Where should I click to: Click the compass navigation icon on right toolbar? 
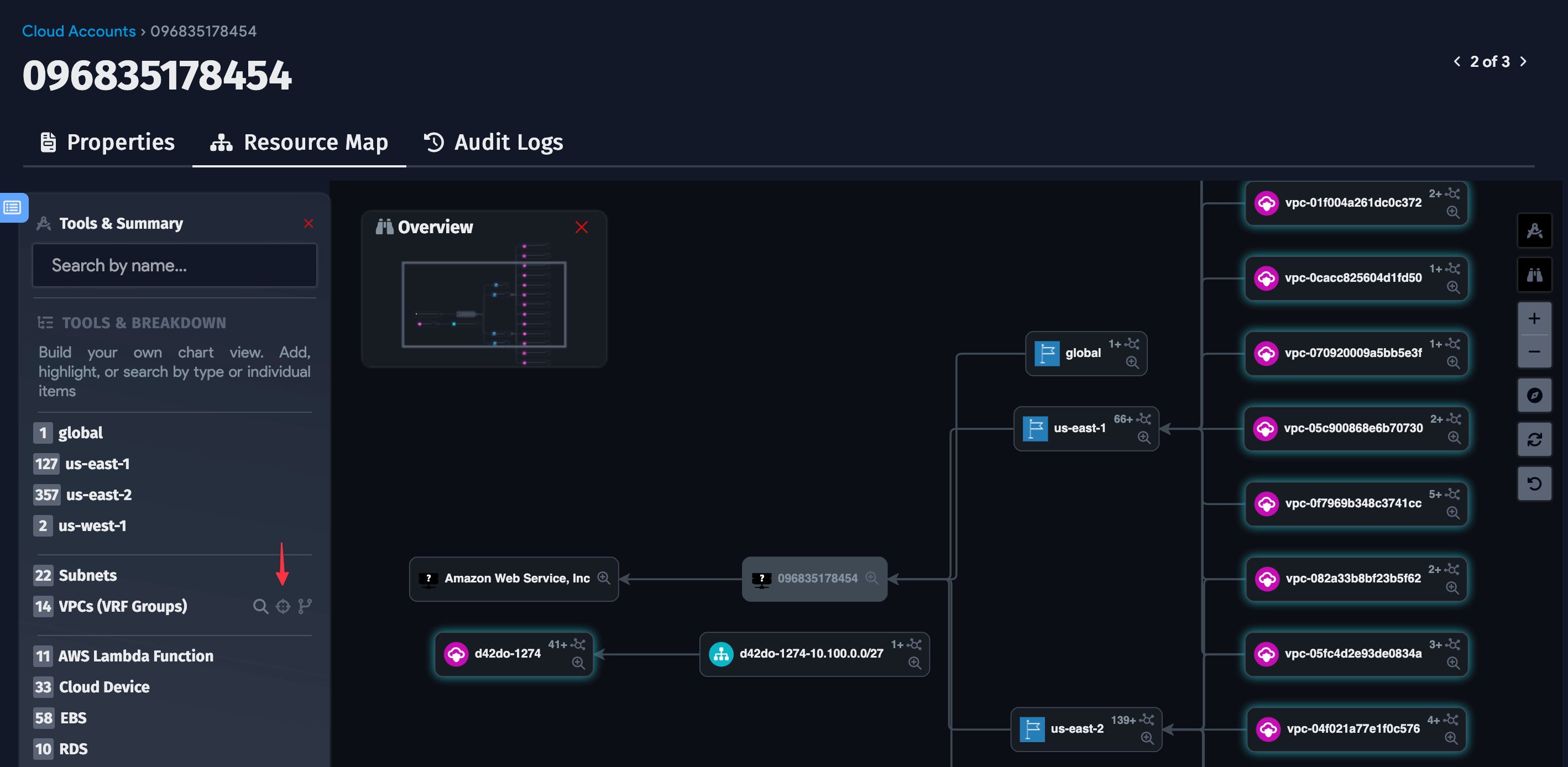(1534, 395)
